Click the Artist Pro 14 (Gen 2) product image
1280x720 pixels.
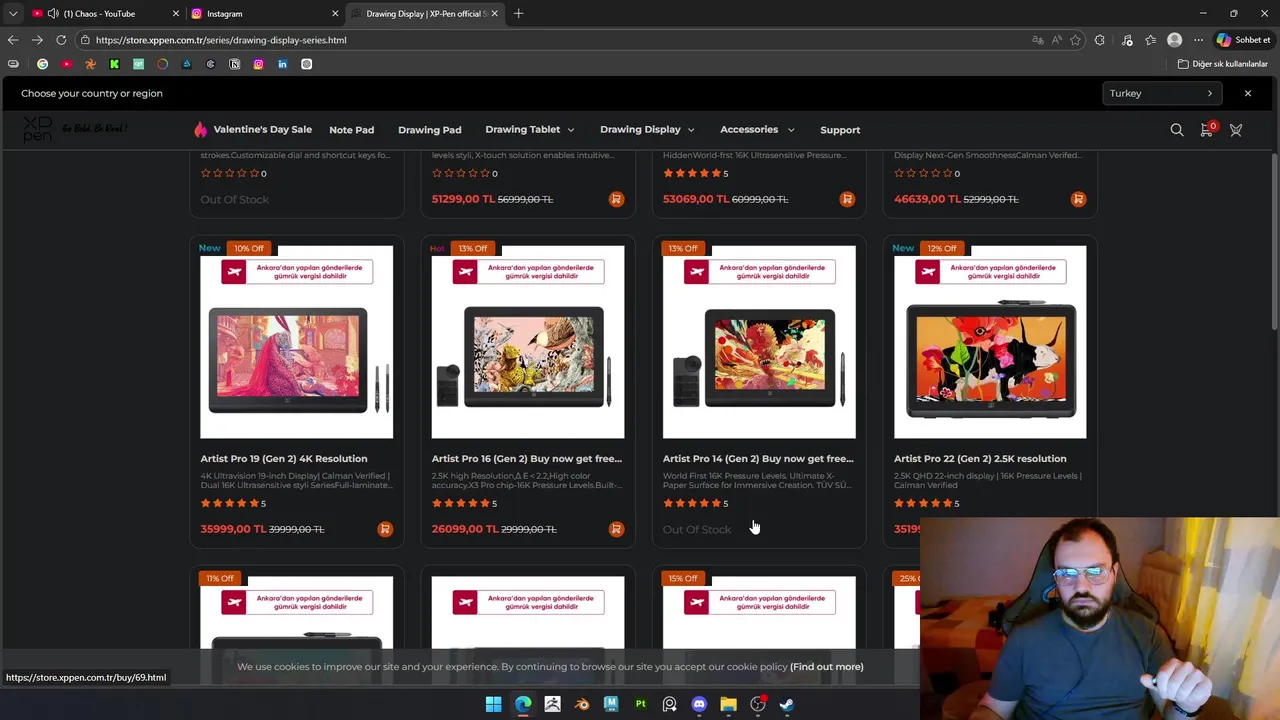coord(759,342)
